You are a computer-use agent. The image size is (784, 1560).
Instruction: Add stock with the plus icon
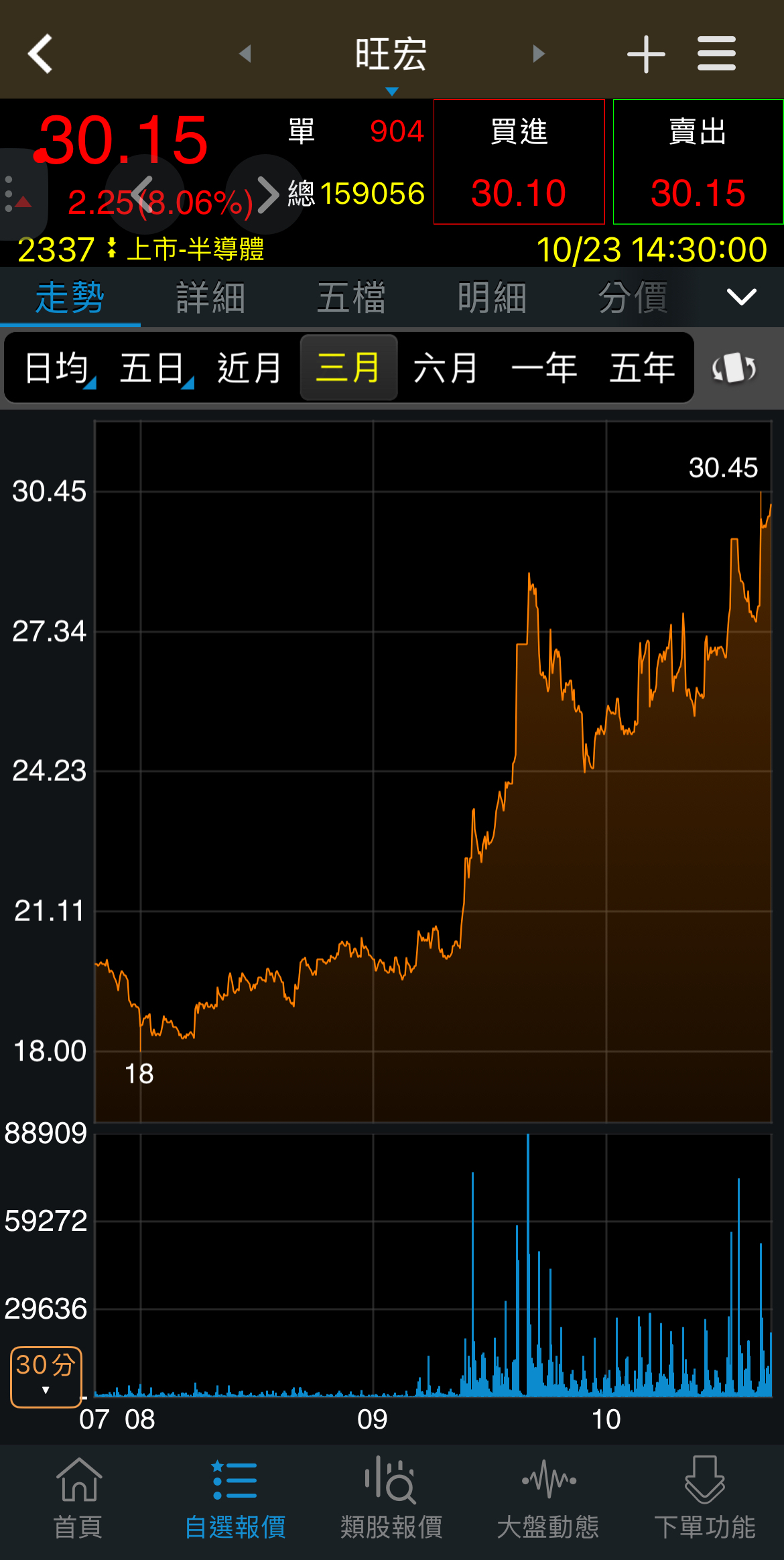[x=646, y=54]
